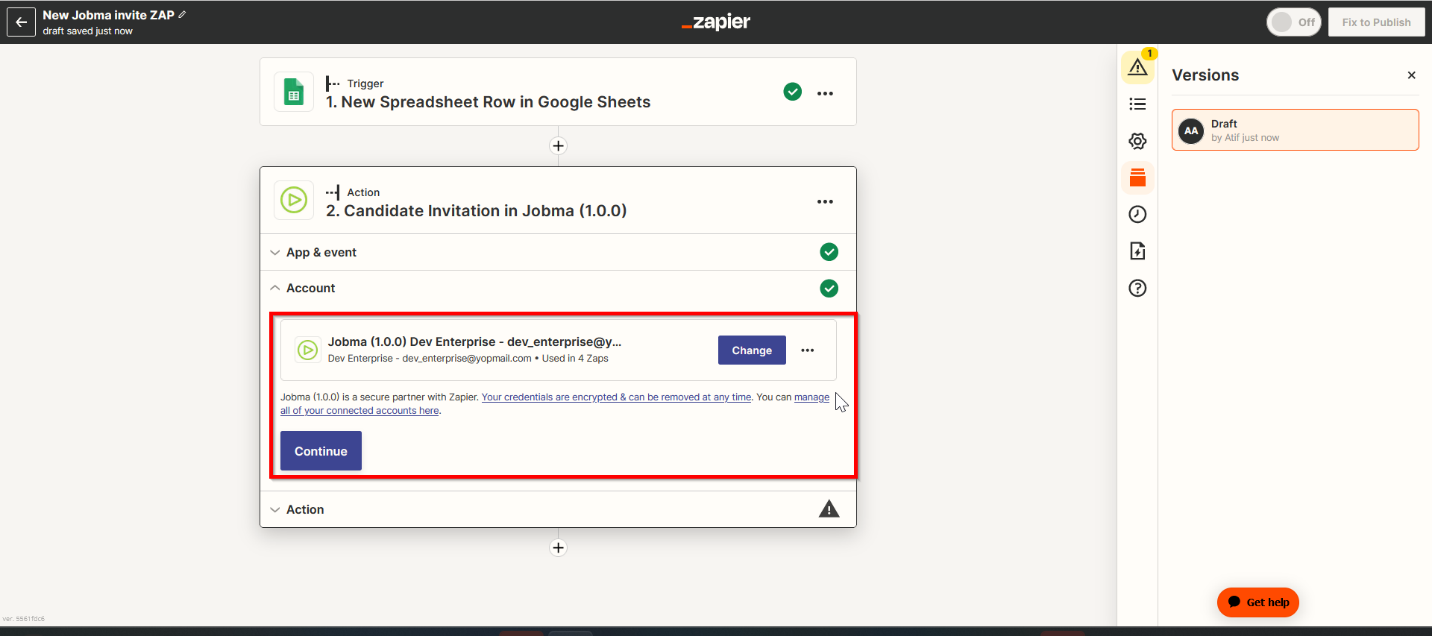This screenshot has height=636, width=1432.
Task: Open the Zap settings gear icon
Action: 1137,141
